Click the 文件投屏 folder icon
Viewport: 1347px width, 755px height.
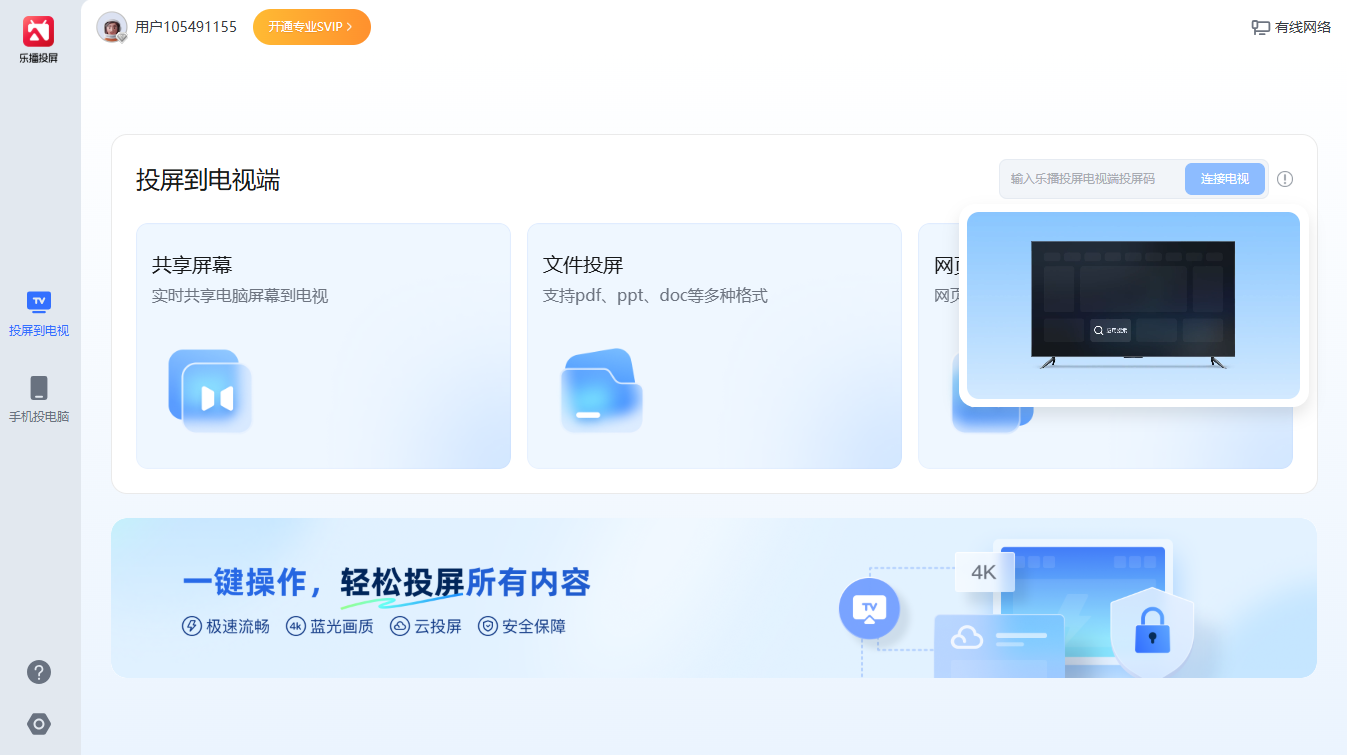(601, 391)
